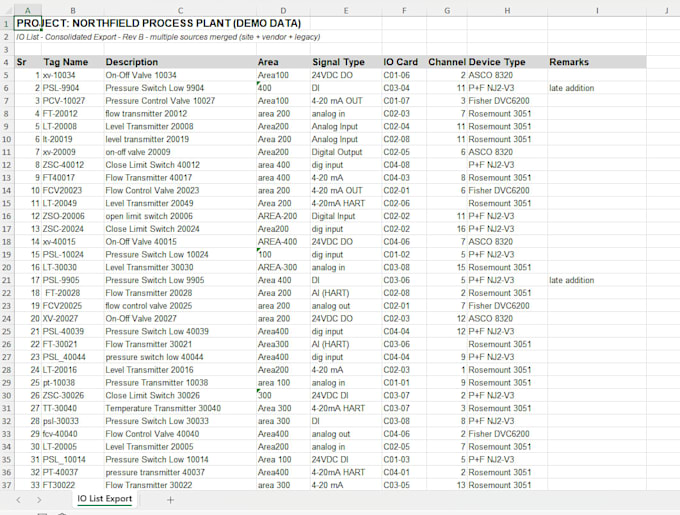Select the tag cell XV-20027

coord(73,319)
